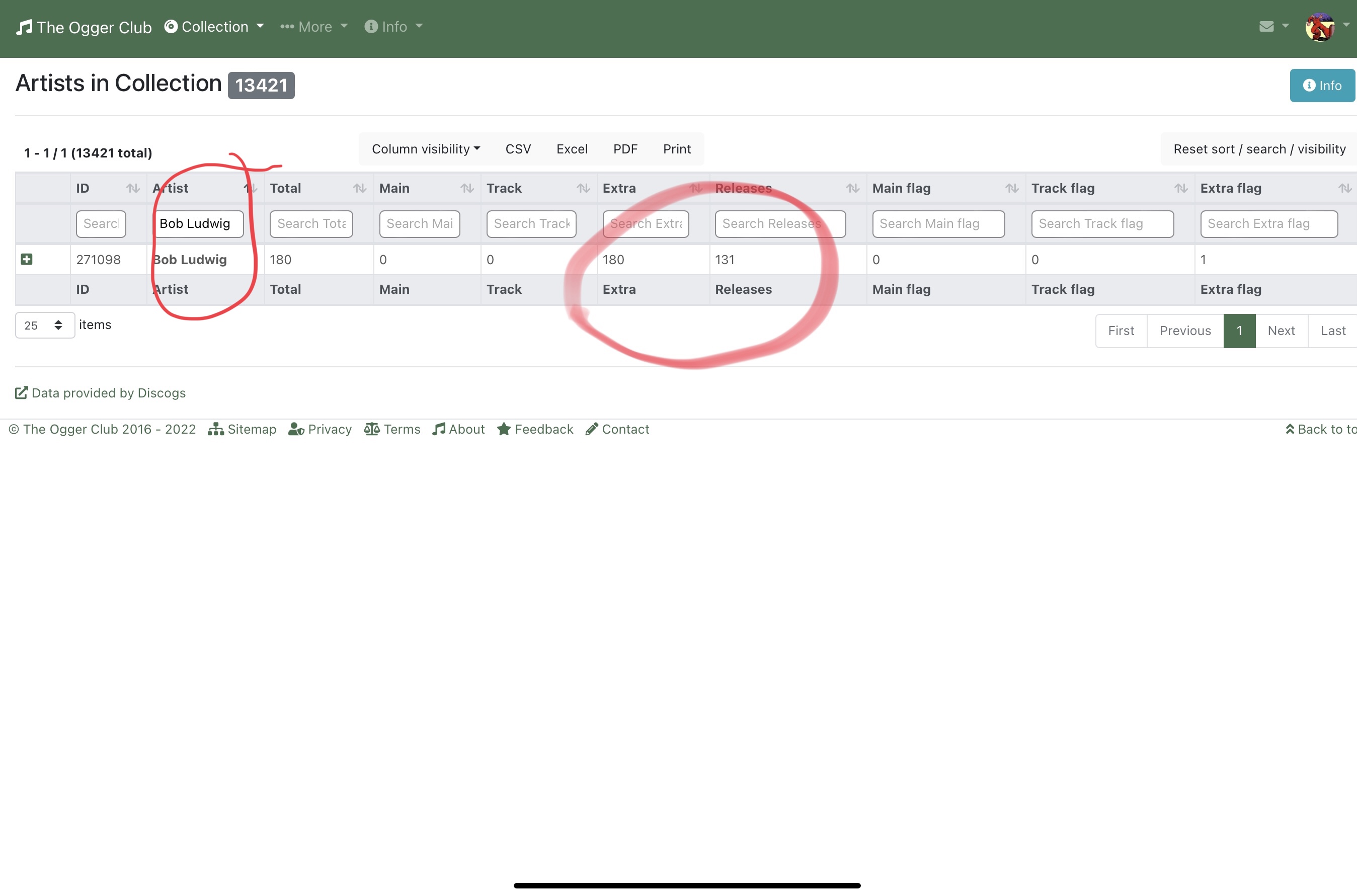Open the More menu
This screenshot has height=896, width=1357.
(313, 27)
